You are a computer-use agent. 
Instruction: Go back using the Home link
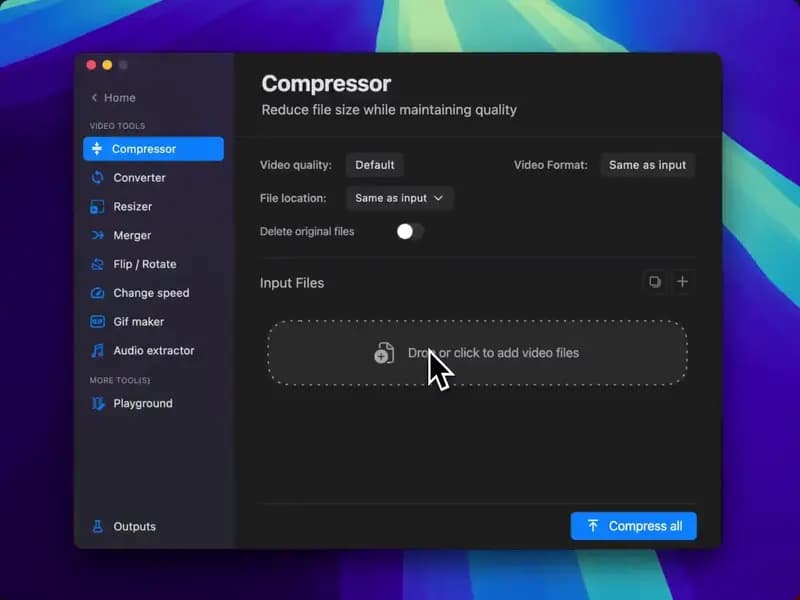click(x=113, y=98)
